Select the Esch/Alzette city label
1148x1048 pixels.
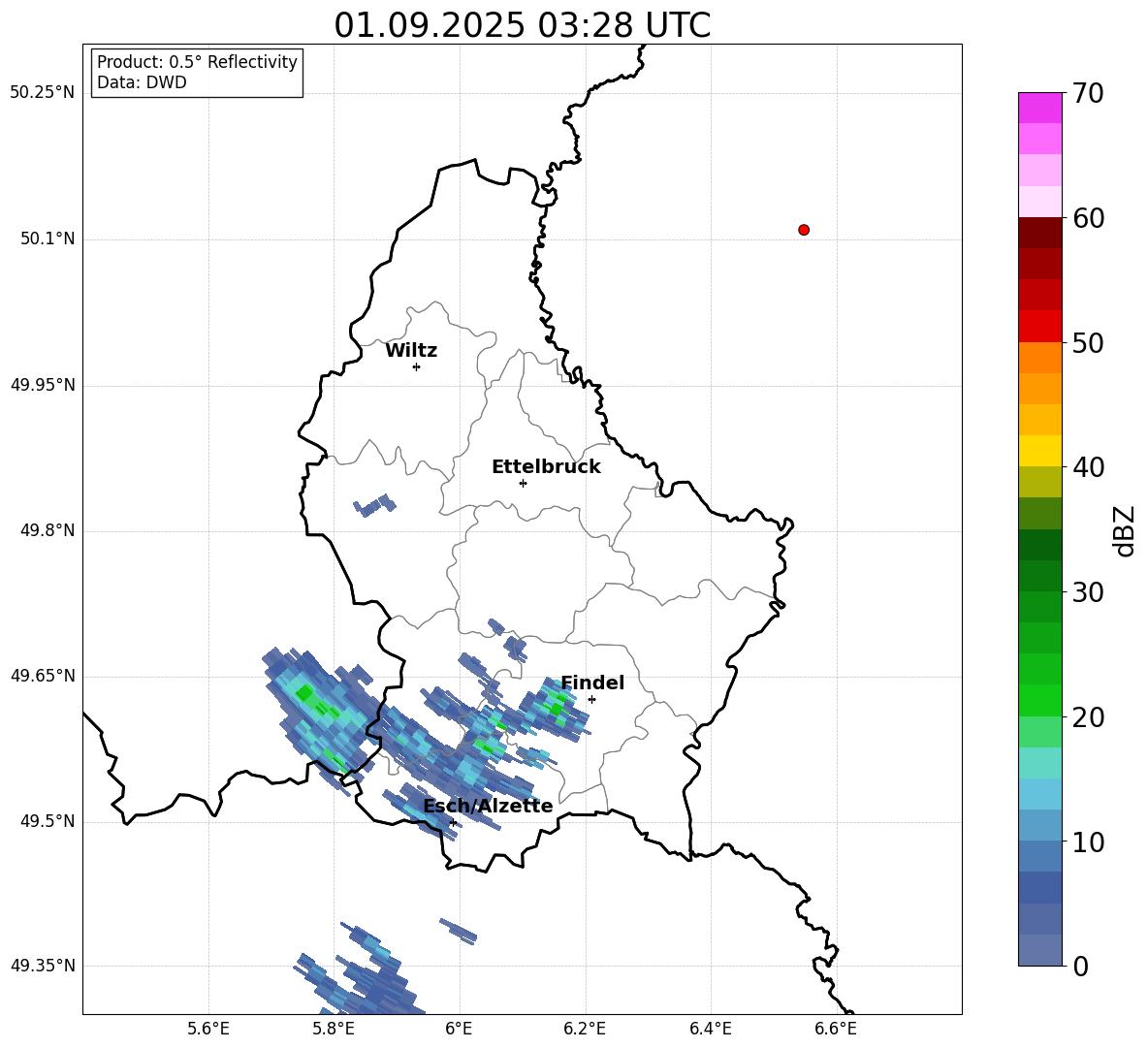coord(488,806)
